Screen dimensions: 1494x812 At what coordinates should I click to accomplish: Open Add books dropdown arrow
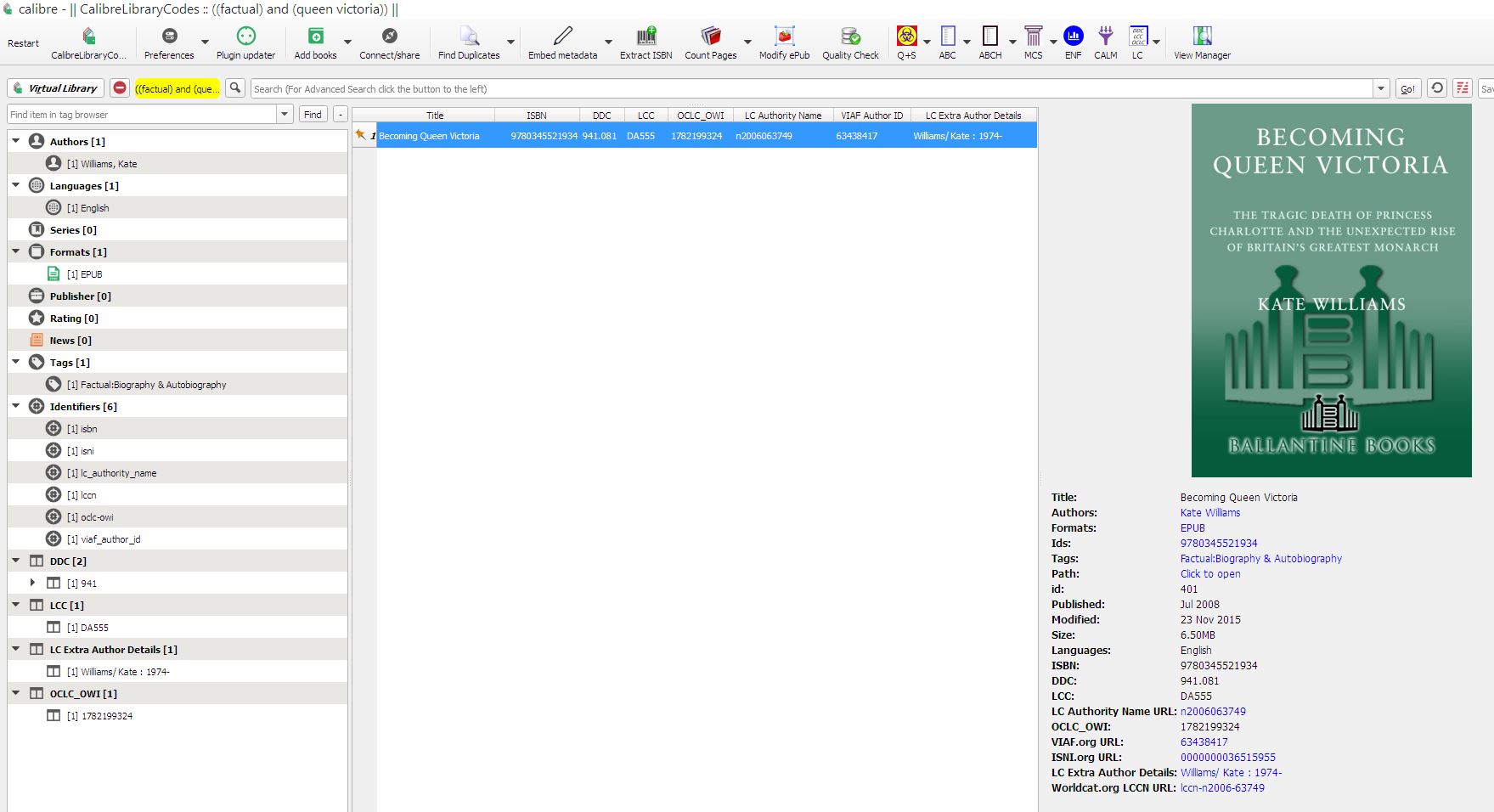pyautogui.click(x=347, y=41)
